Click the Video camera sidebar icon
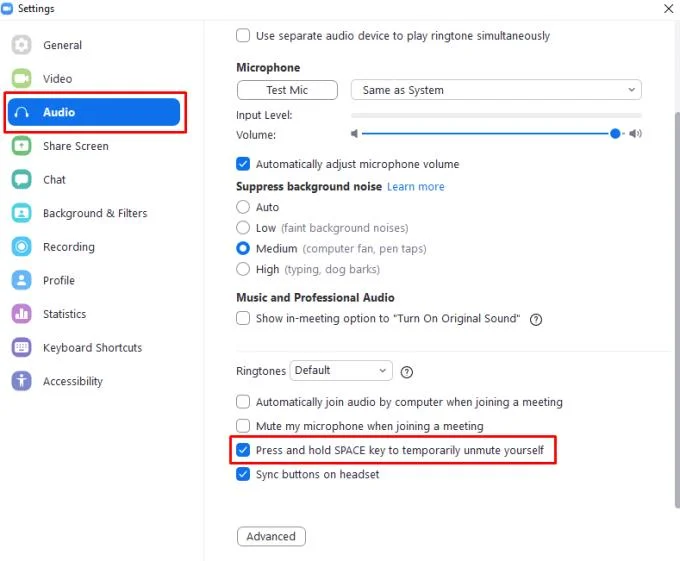680x561 pixels. pos(21,78)
